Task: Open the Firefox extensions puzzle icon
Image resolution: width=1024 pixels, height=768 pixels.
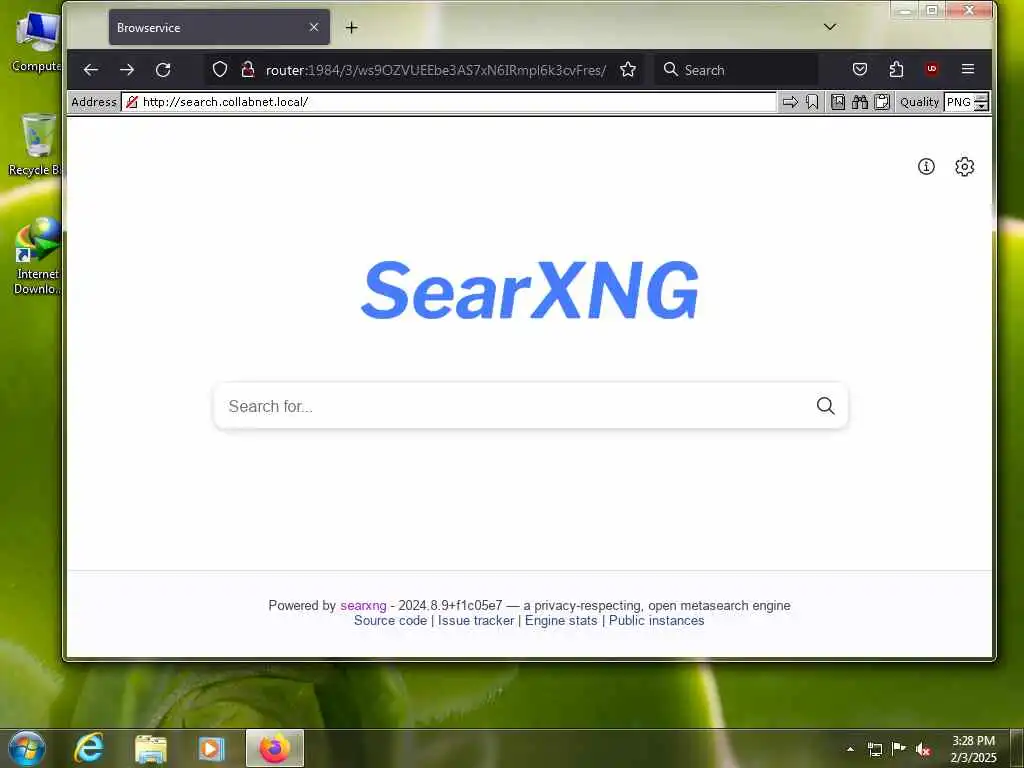Action: pos(896,69)
